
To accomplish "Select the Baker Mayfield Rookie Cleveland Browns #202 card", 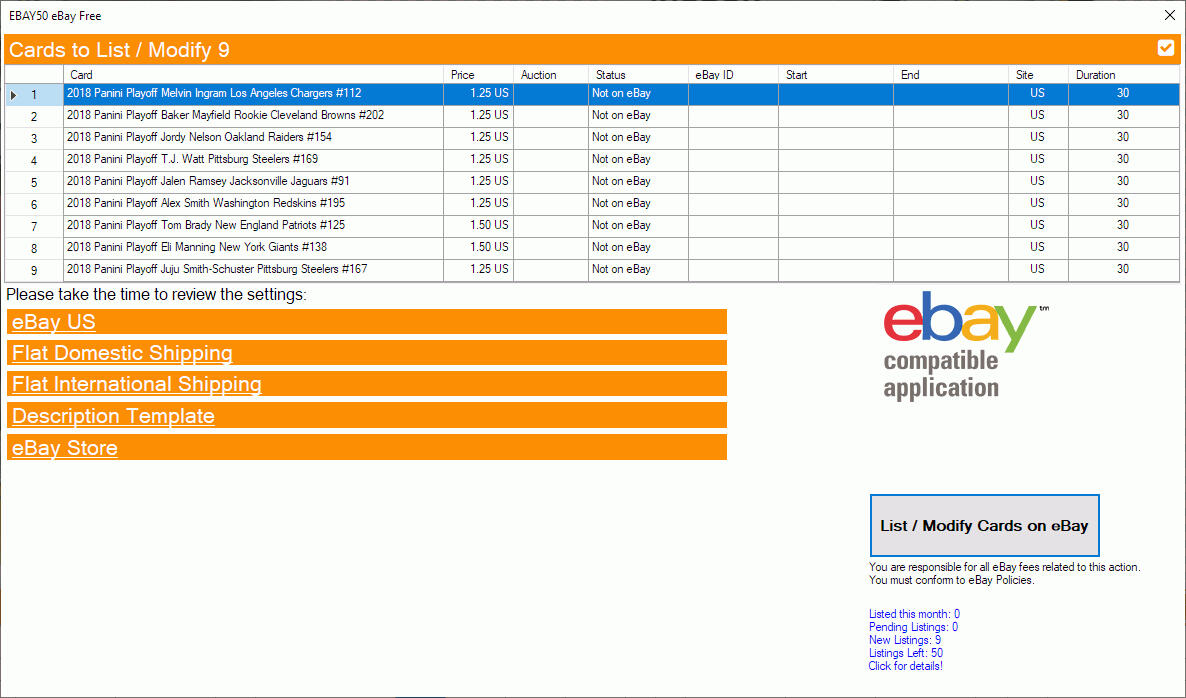I will click(x=253, y=116).
